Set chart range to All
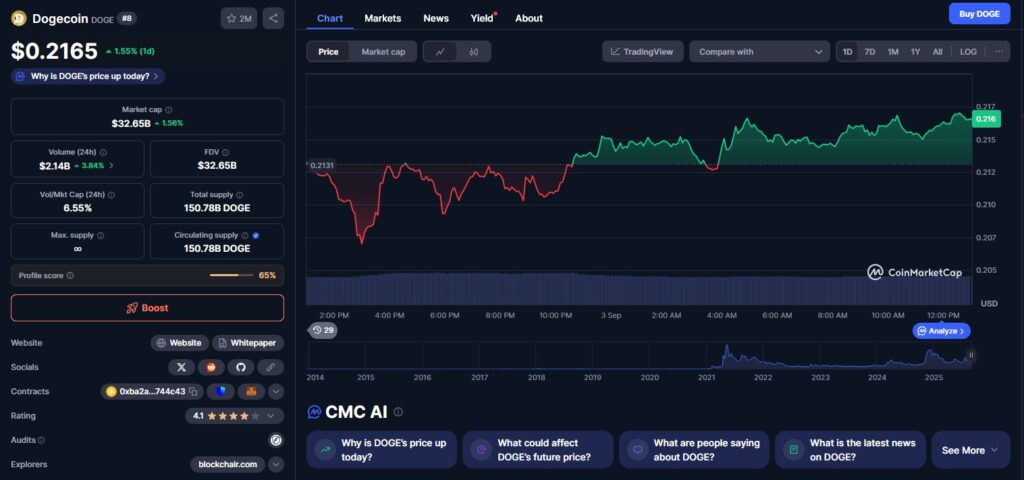 (938, 52)
